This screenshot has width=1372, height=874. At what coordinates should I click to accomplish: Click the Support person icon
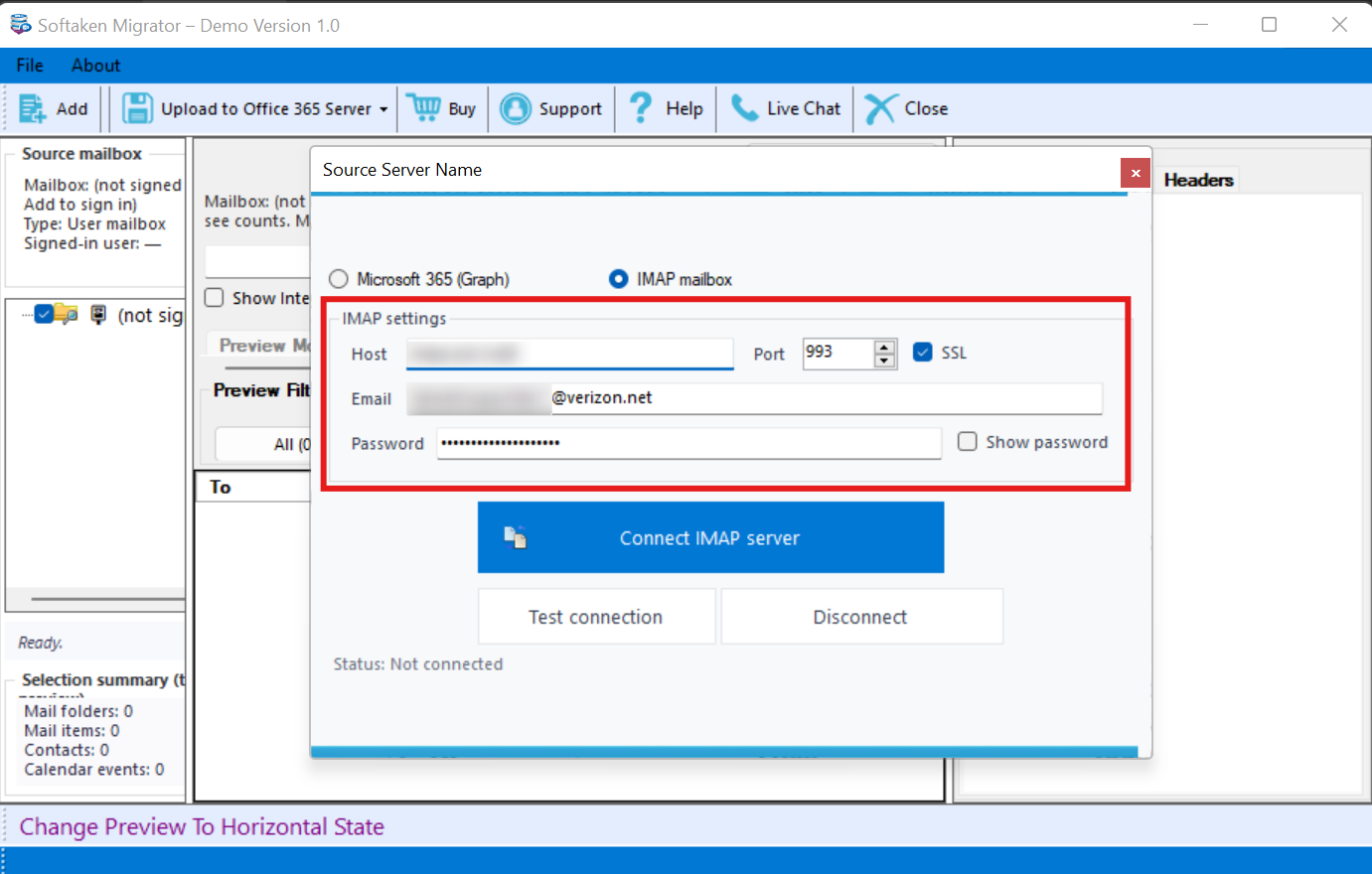point(516,108)
